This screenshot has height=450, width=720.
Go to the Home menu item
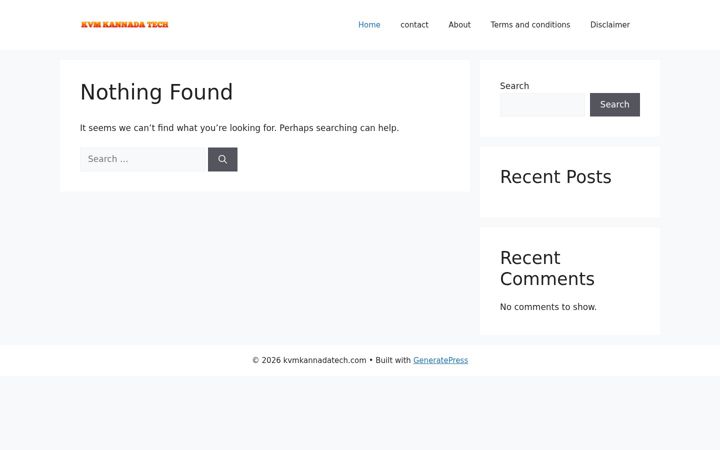pos(369,25)
